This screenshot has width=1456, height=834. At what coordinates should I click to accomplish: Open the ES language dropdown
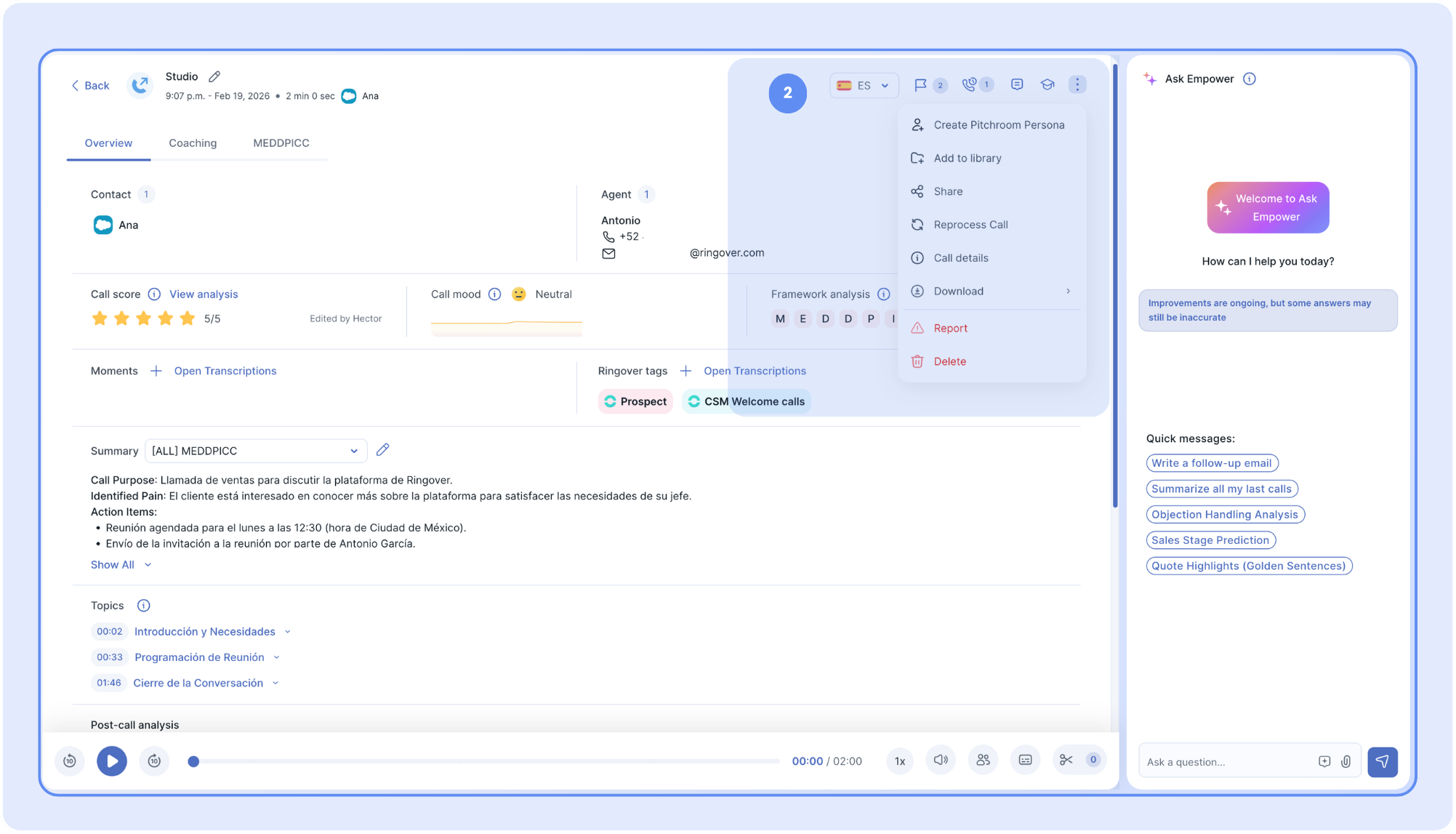[864, 85]
